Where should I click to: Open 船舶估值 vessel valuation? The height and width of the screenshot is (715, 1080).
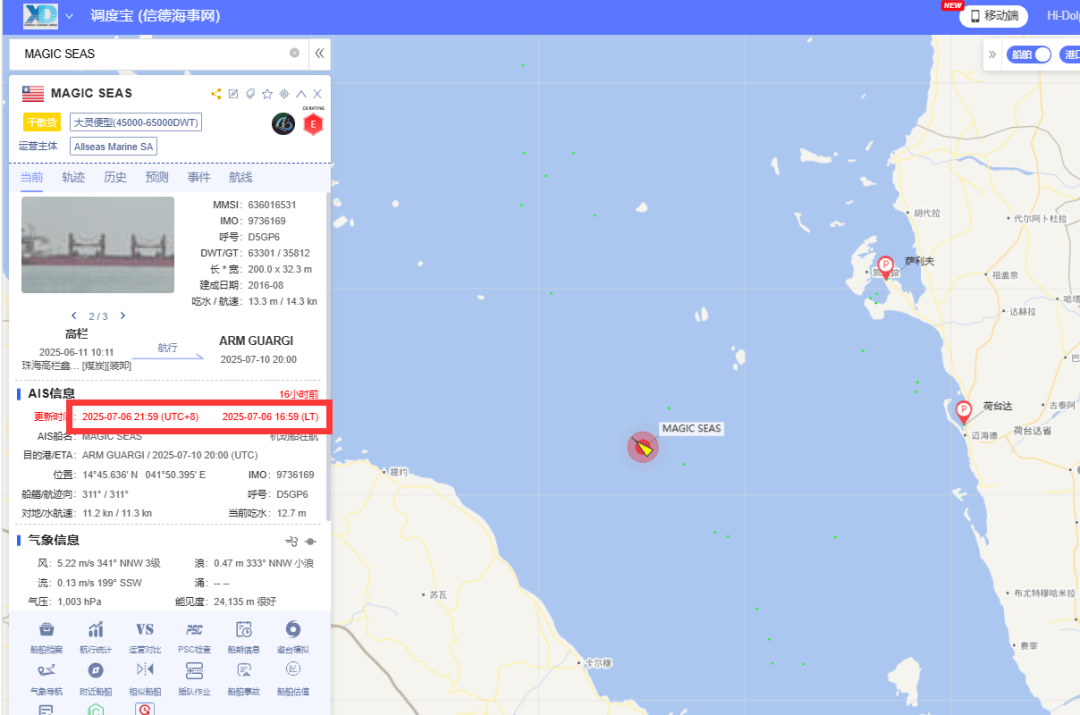pyautogui.click(x=293, y=678)
